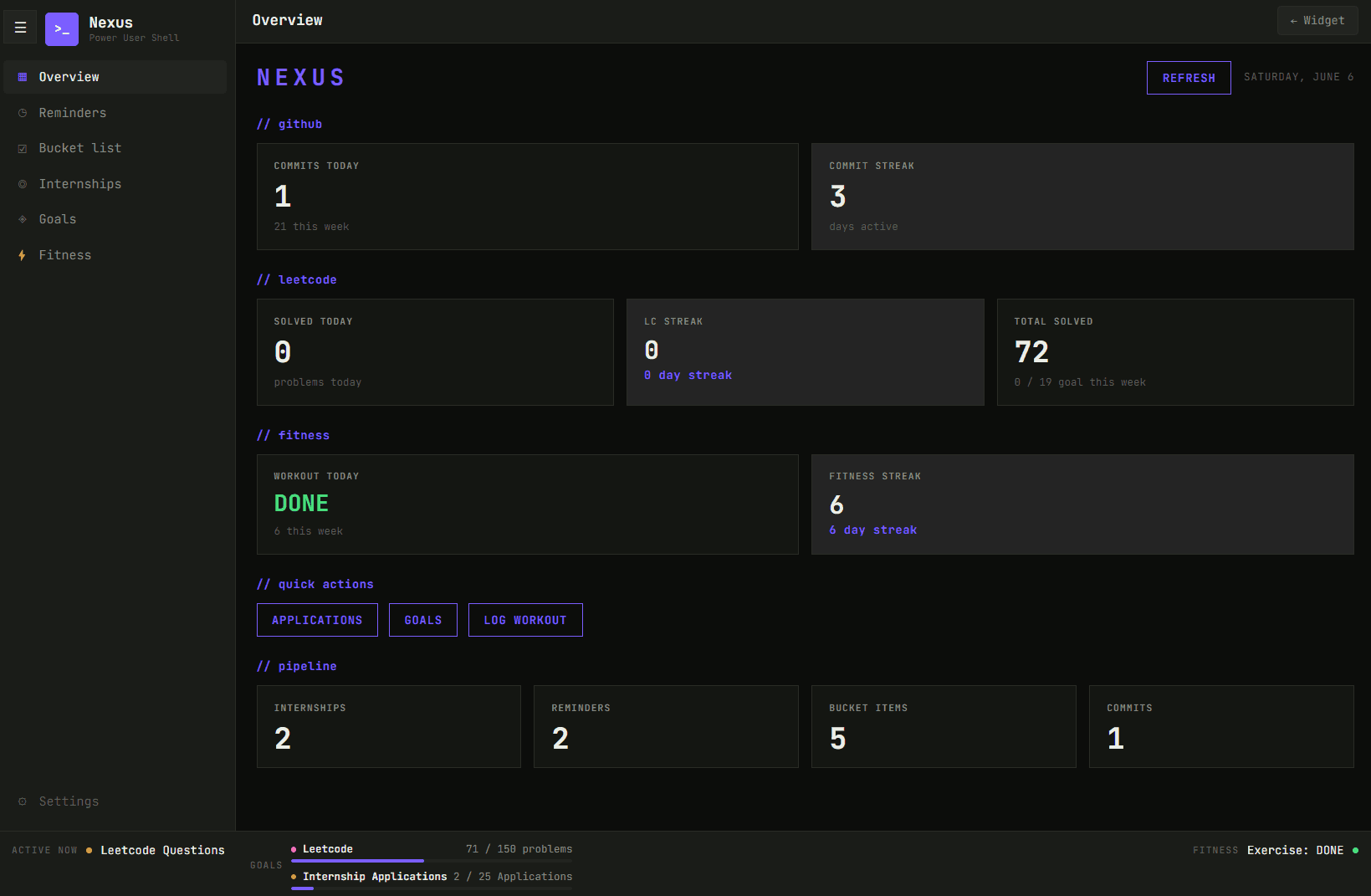Select the LC Streak card
Viewport: 1371px width, 896px height.
click(806, 352)
